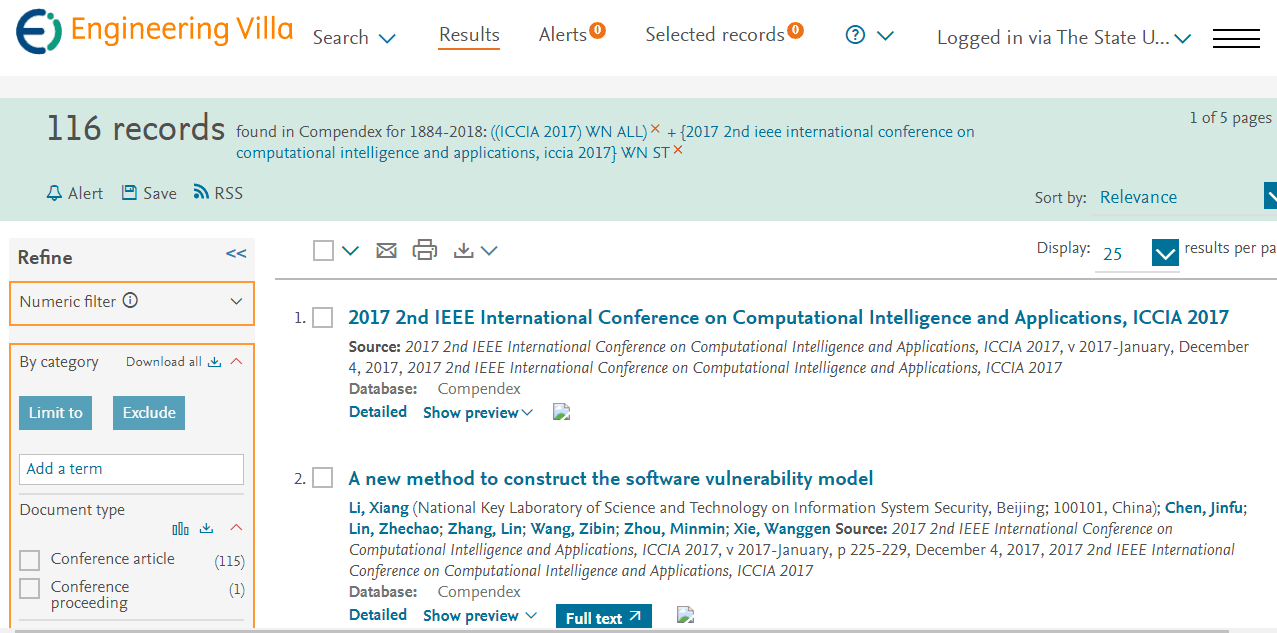The height and width of the screenshot is (633, 1277).
Task: Collapse Refine panel with double arrows
Action: (x=236, y=254)
